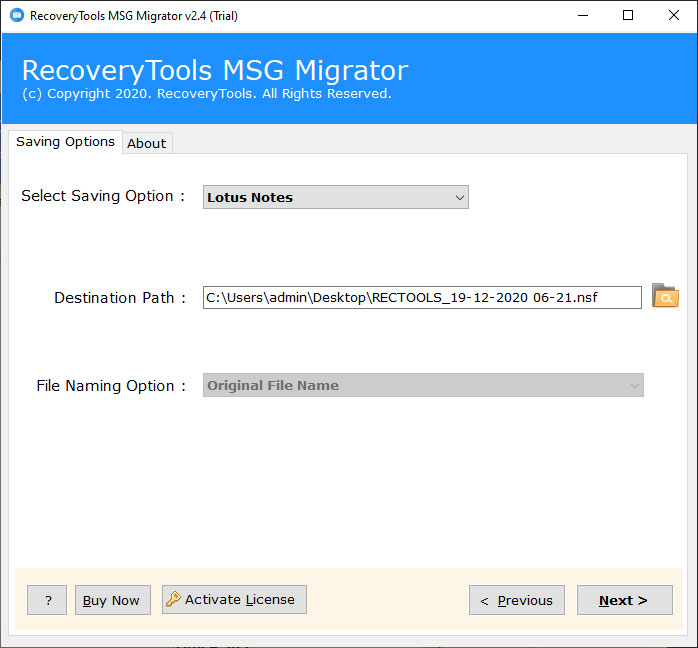Minimize the MSG Migrator window
Screen dimensions: 698x648
pos(583,16)
